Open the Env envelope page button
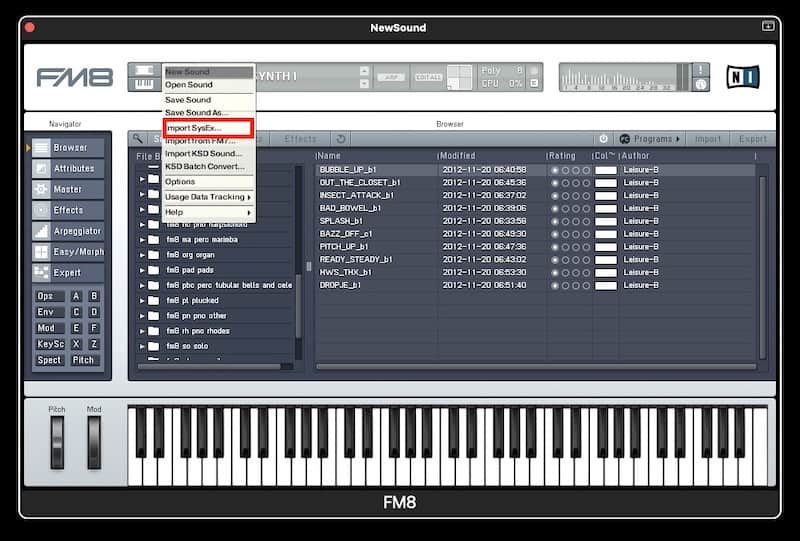 pos(49,312)
